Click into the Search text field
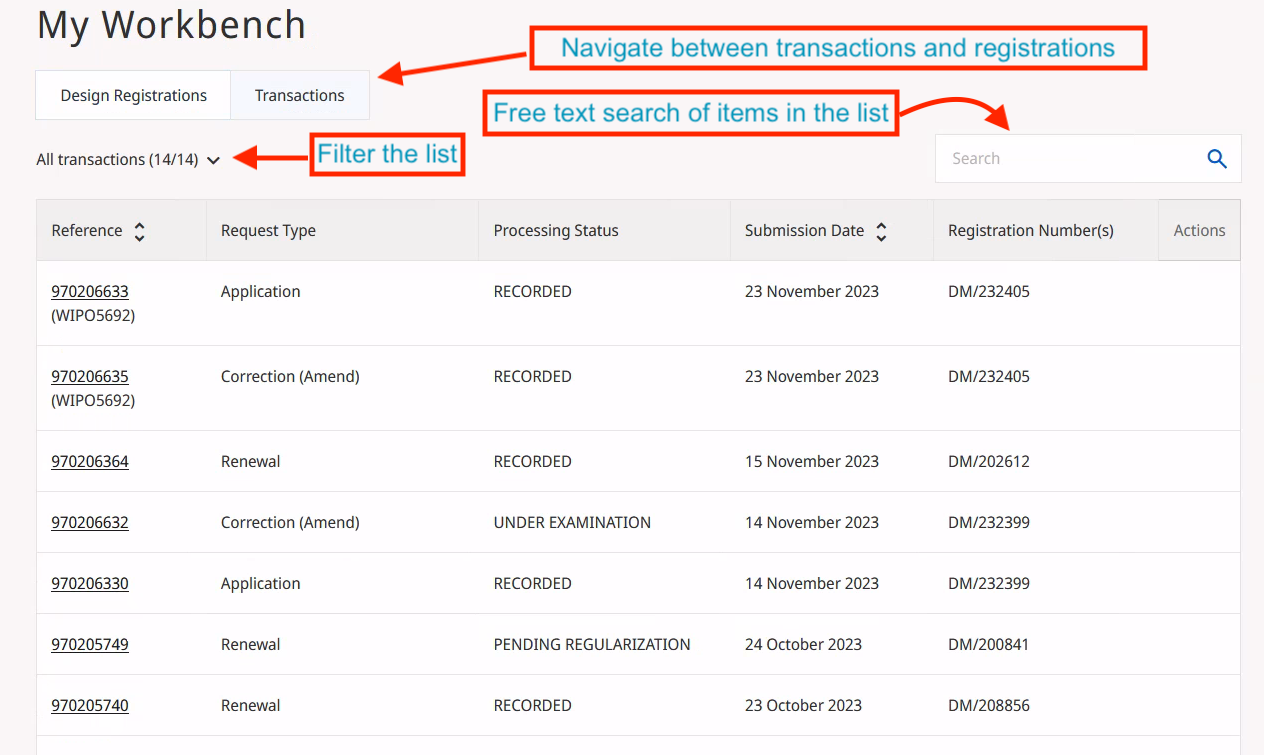The width and height of the screenshot is (1264, 755). click(x=1065, y=159)
